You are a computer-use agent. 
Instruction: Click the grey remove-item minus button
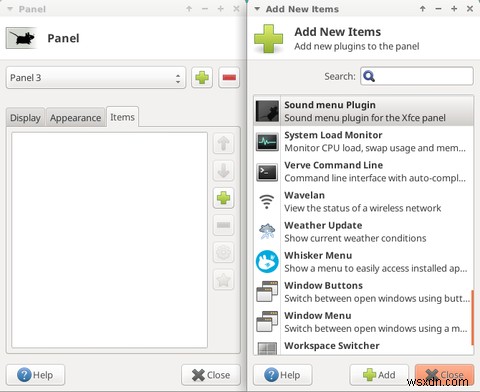223,225
